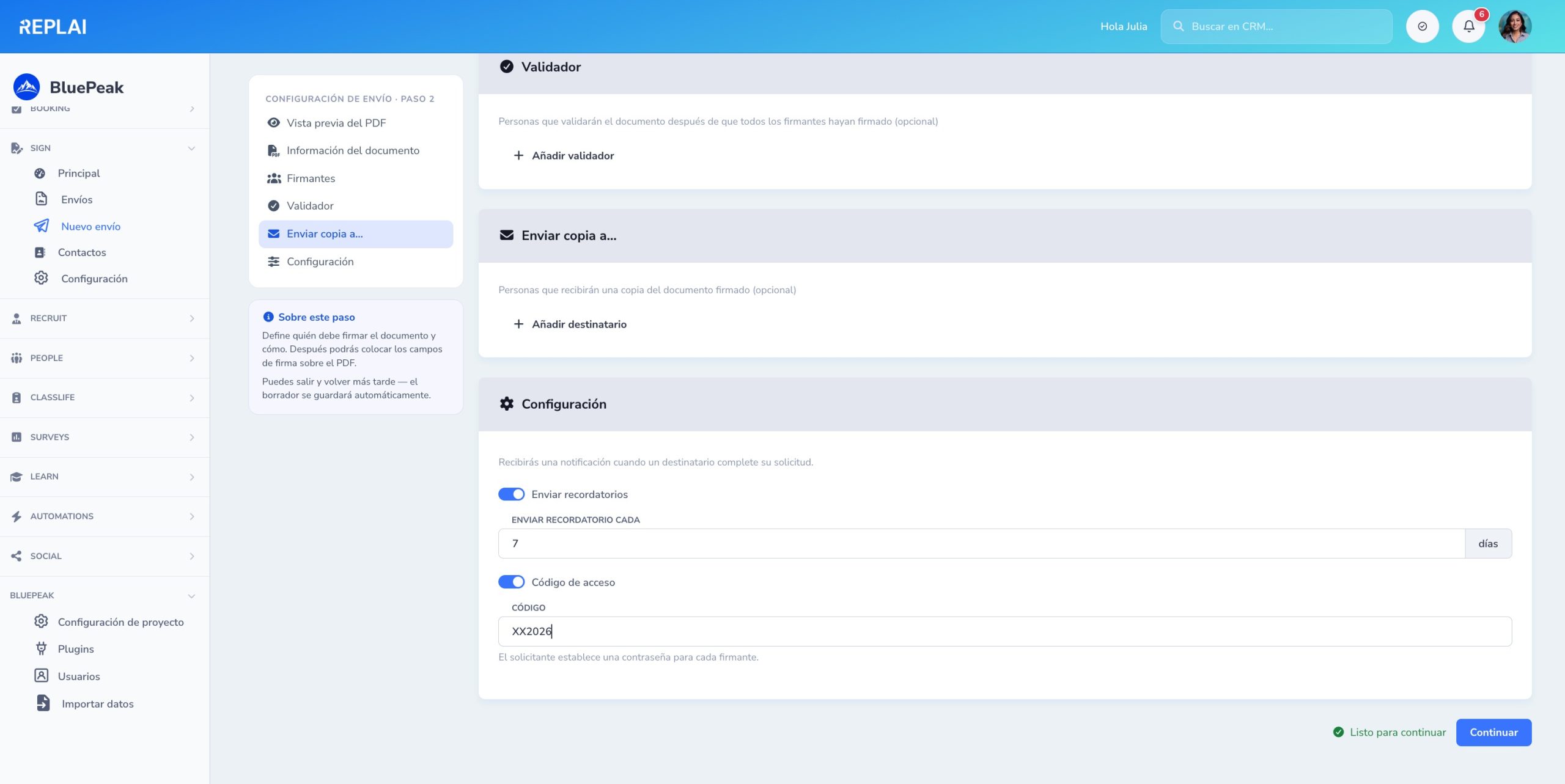
Task: Click the info icon by Sobre este paso
Action: (x=268, y=317)
